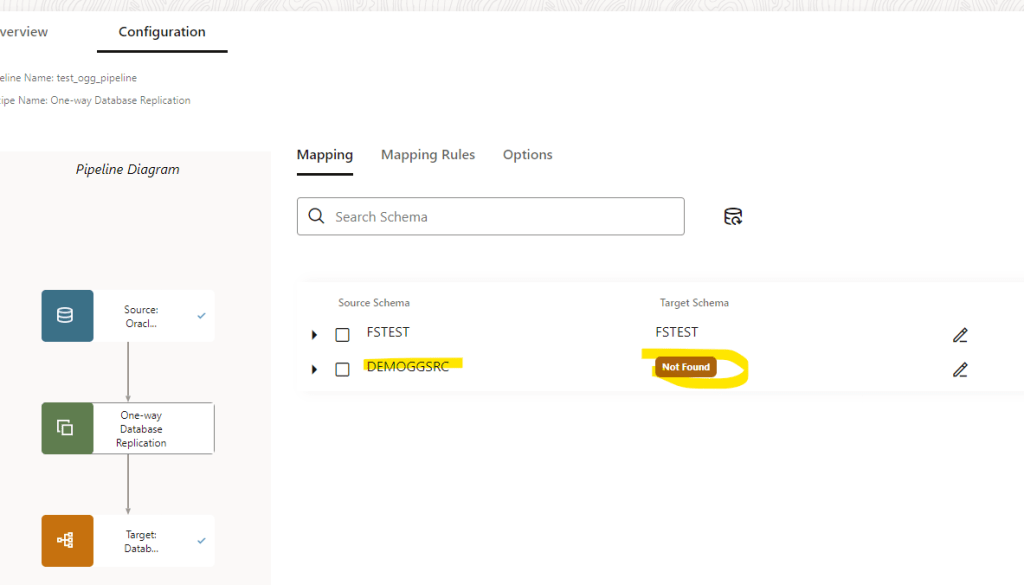The height and width of the screenshot is (585, 1024).
Task: Select the Configuration tab
Action: tap(162, 32)
